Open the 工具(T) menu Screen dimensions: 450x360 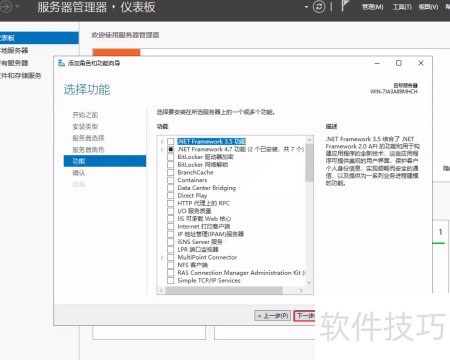[402, 7]
